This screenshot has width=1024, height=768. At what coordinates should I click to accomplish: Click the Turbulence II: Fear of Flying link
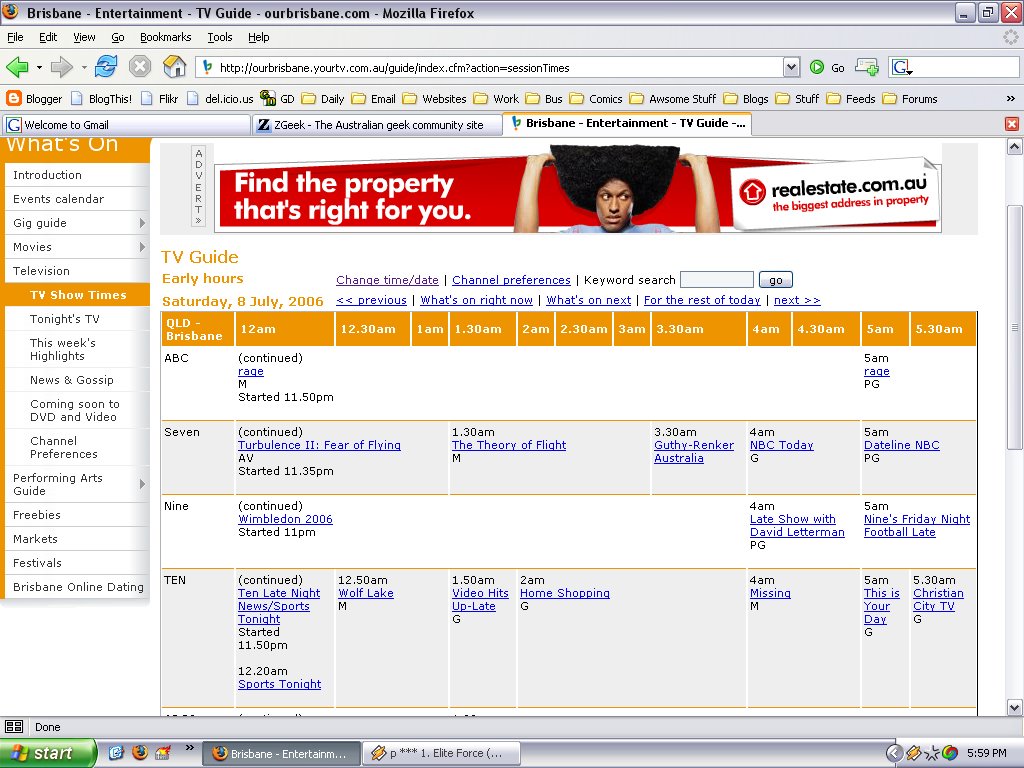[x=319, y=445]
